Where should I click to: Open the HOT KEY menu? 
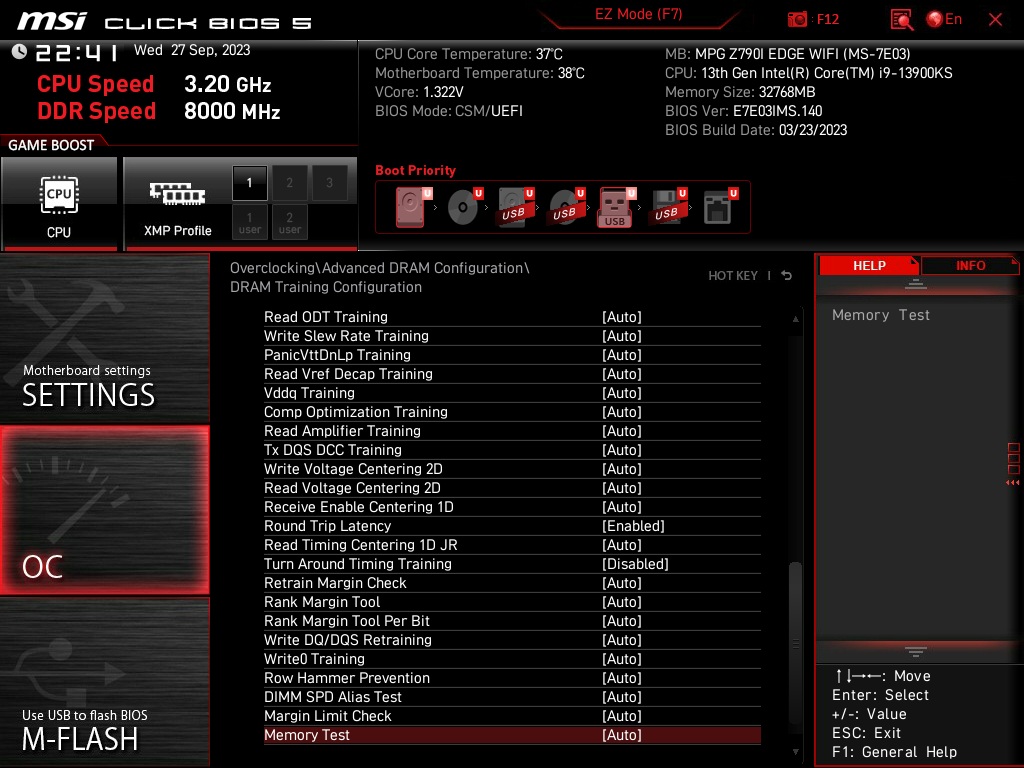(x=733, y=276)
